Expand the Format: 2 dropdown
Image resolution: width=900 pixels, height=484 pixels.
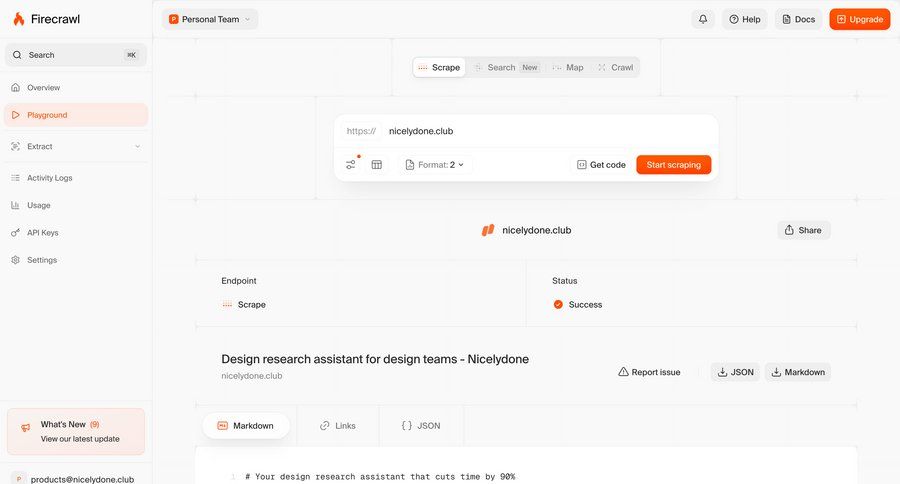[435, 165]
